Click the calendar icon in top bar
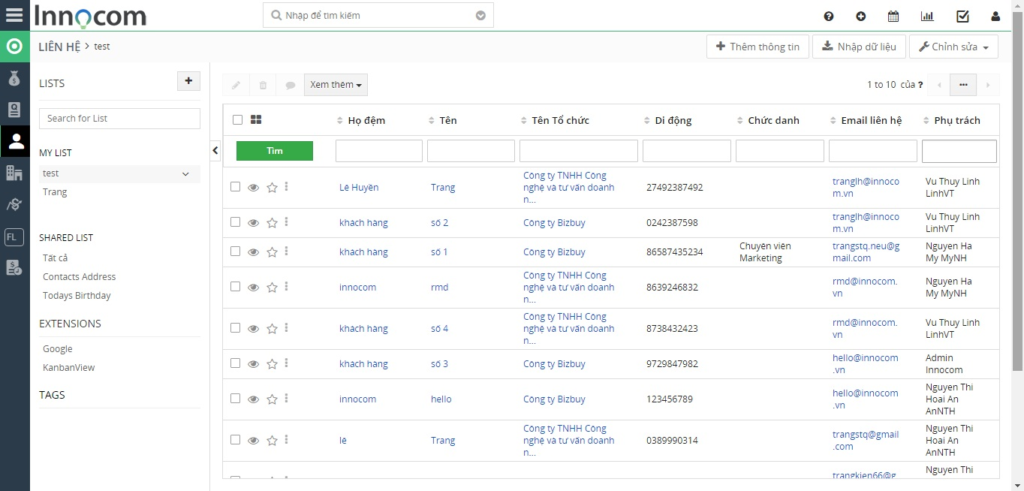 pyautogui.click(x=894, y=16)
